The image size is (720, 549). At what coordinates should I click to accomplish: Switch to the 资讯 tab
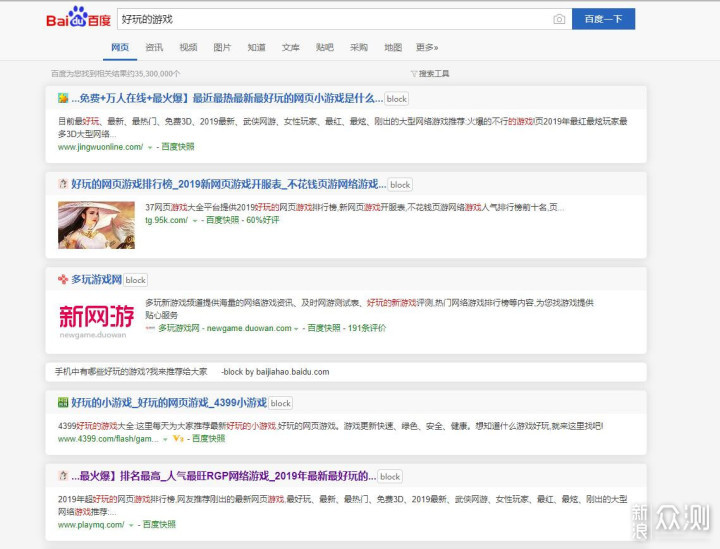click(154, 47)
